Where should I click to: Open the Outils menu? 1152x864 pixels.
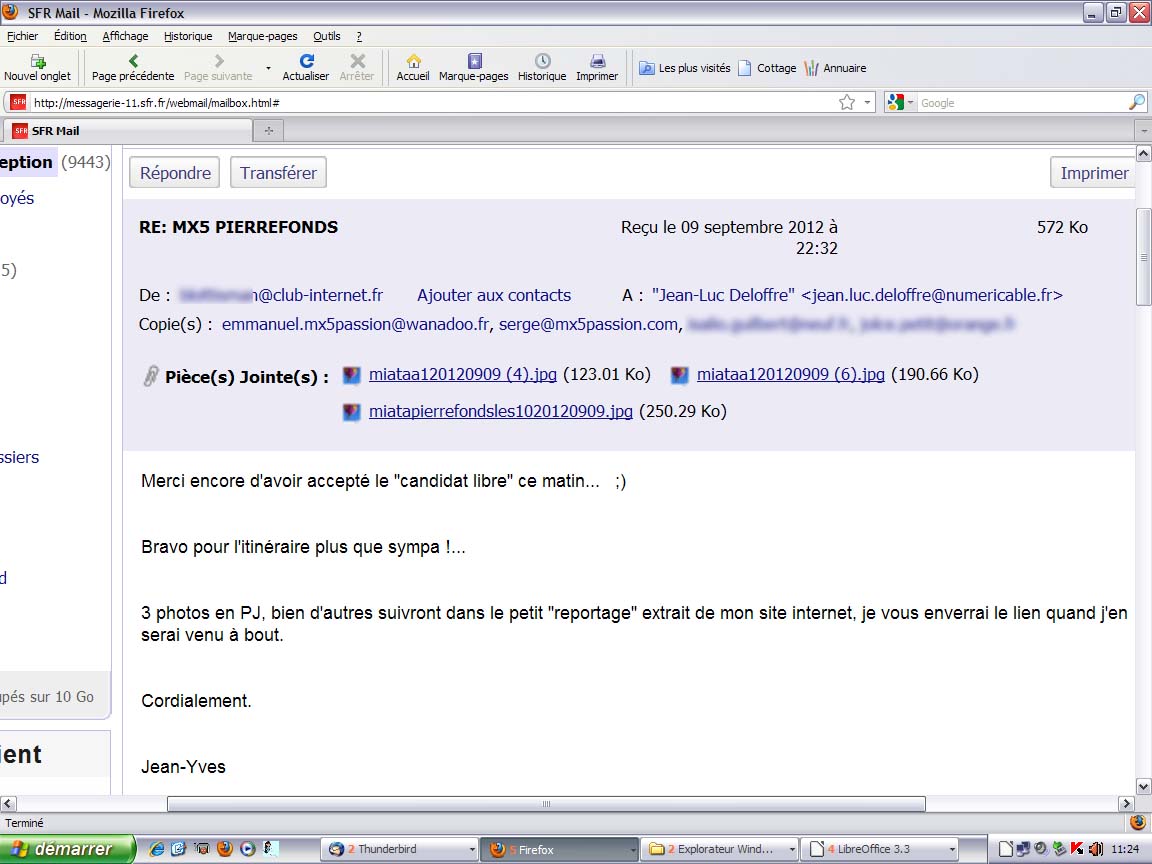pyautogui.click(x=326, y=36)
